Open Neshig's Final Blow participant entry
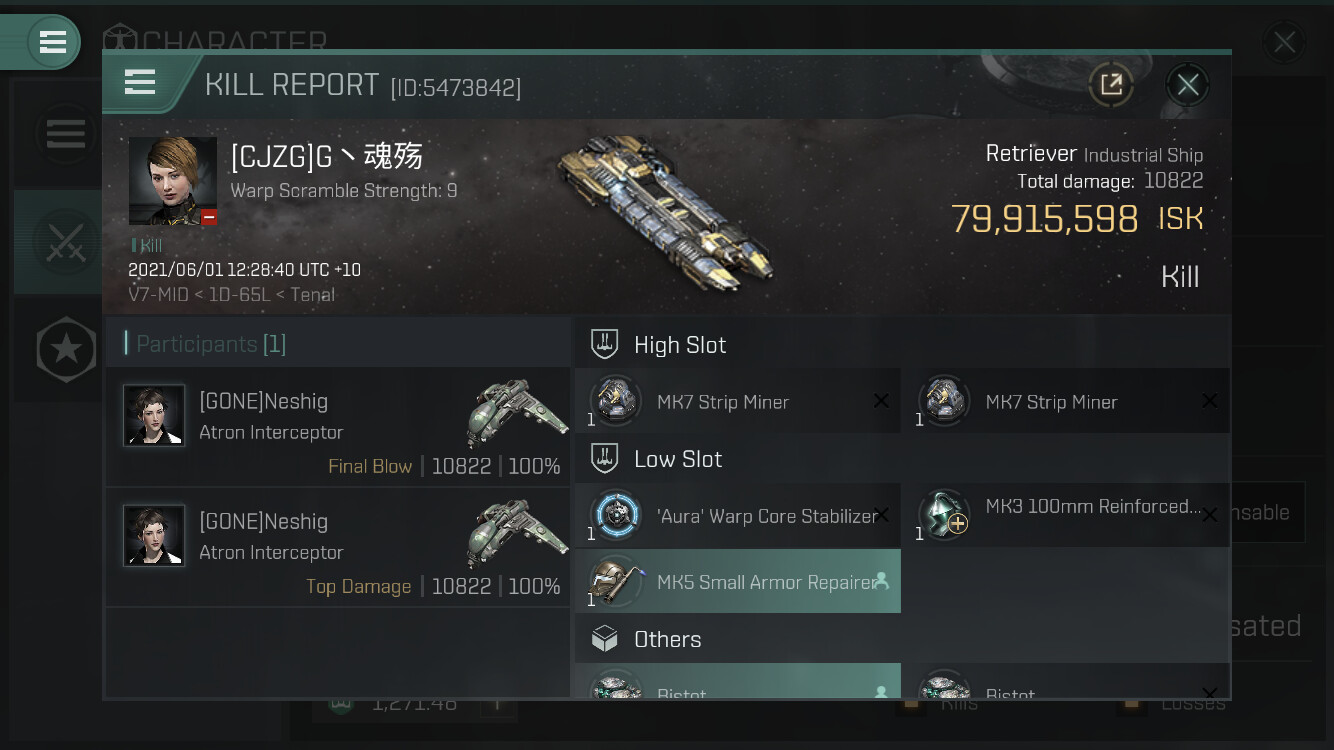The width and height of the screenshot is (1334, 750). (x=338, y=427)
